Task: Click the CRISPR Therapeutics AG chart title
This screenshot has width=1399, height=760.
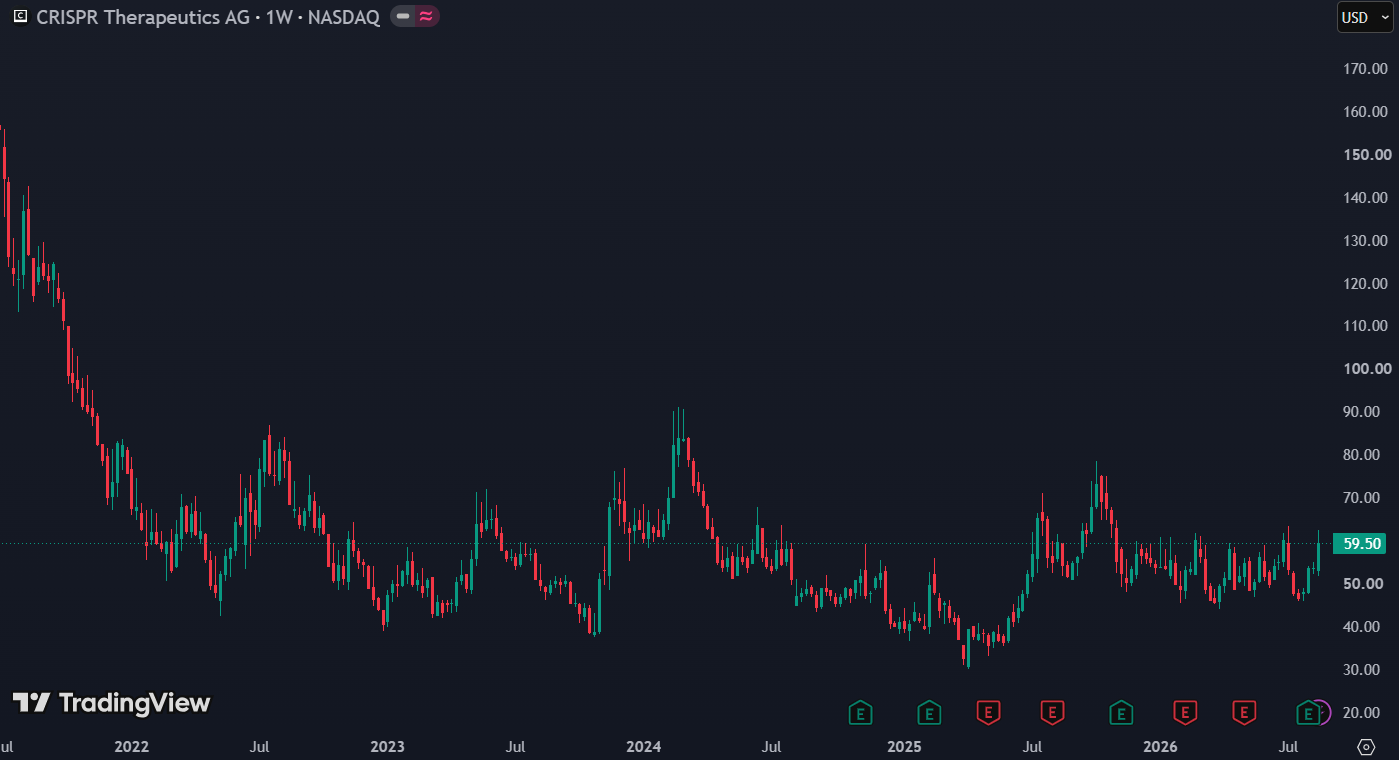Action: point(208,17)
